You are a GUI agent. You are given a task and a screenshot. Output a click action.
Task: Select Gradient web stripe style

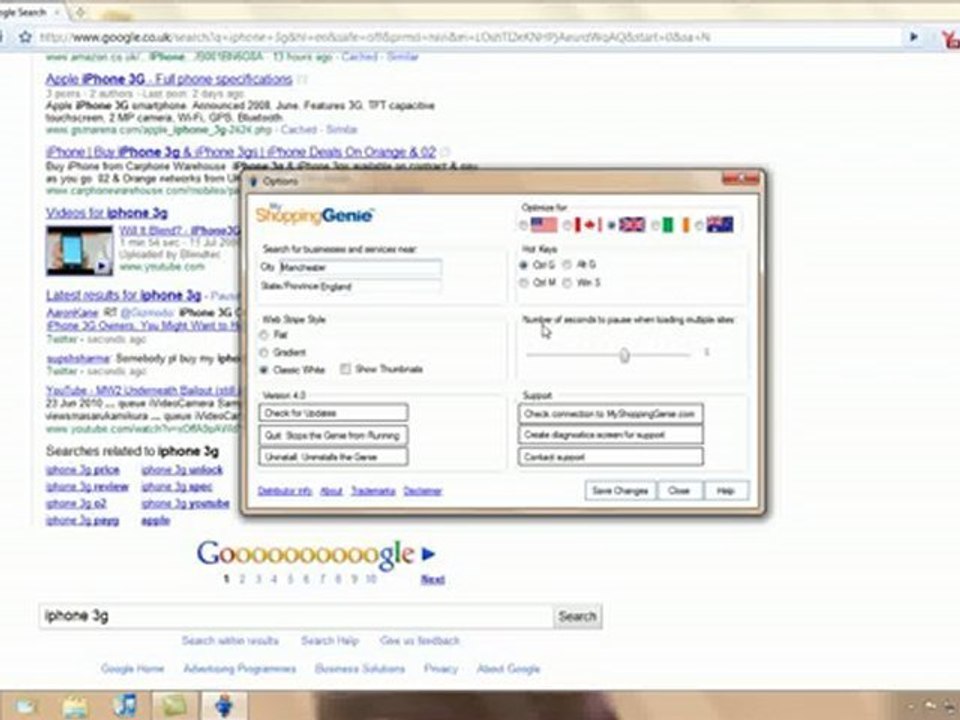click(x=264, y=353)
